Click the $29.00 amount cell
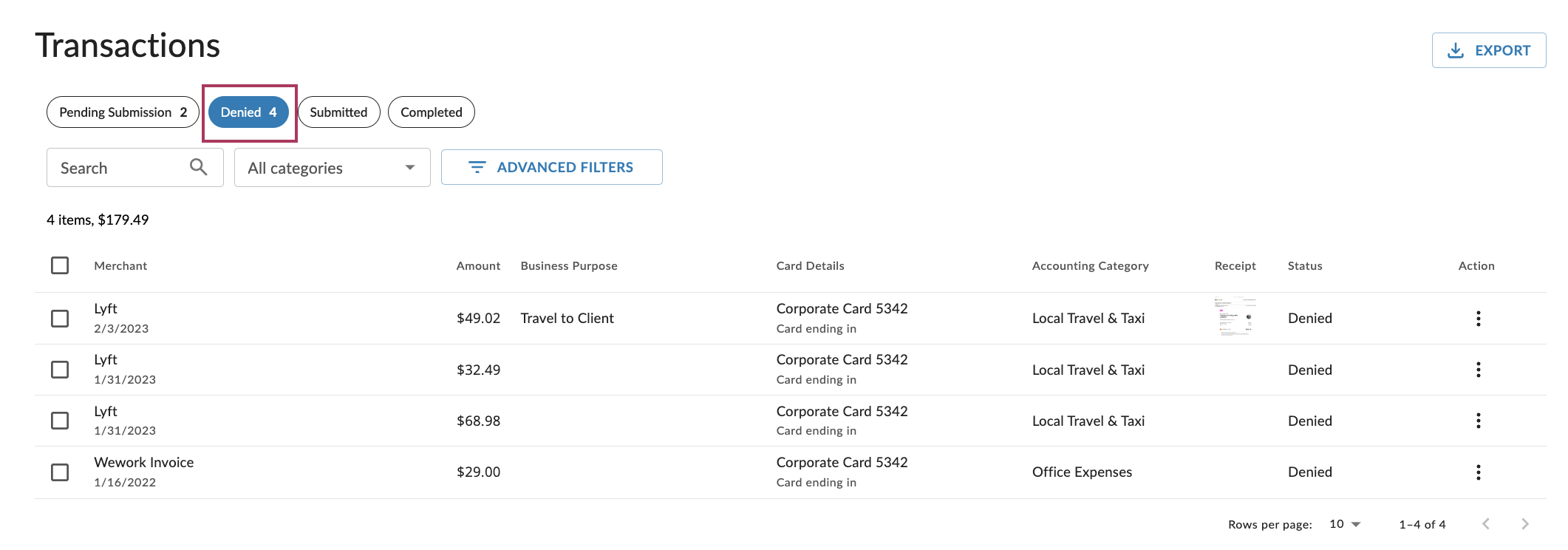Viewport: 1568px width, 550px height. click(x=478, y=472)
